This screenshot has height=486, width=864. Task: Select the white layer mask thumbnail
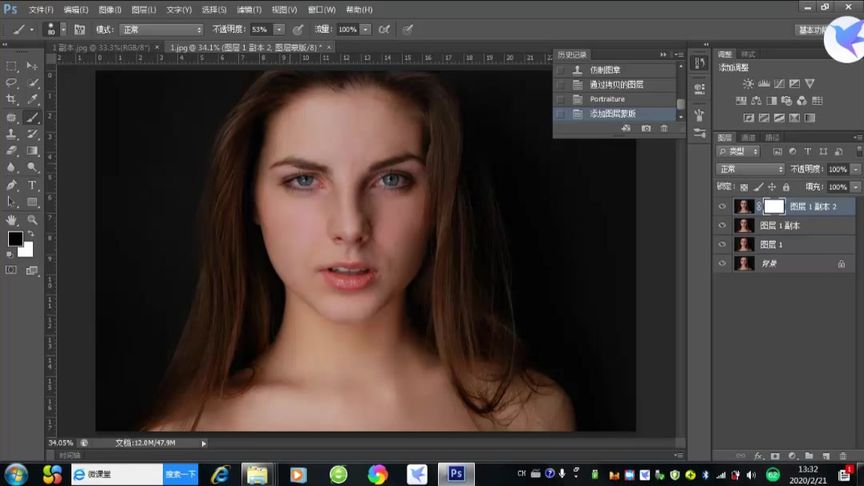coord(775,207)
